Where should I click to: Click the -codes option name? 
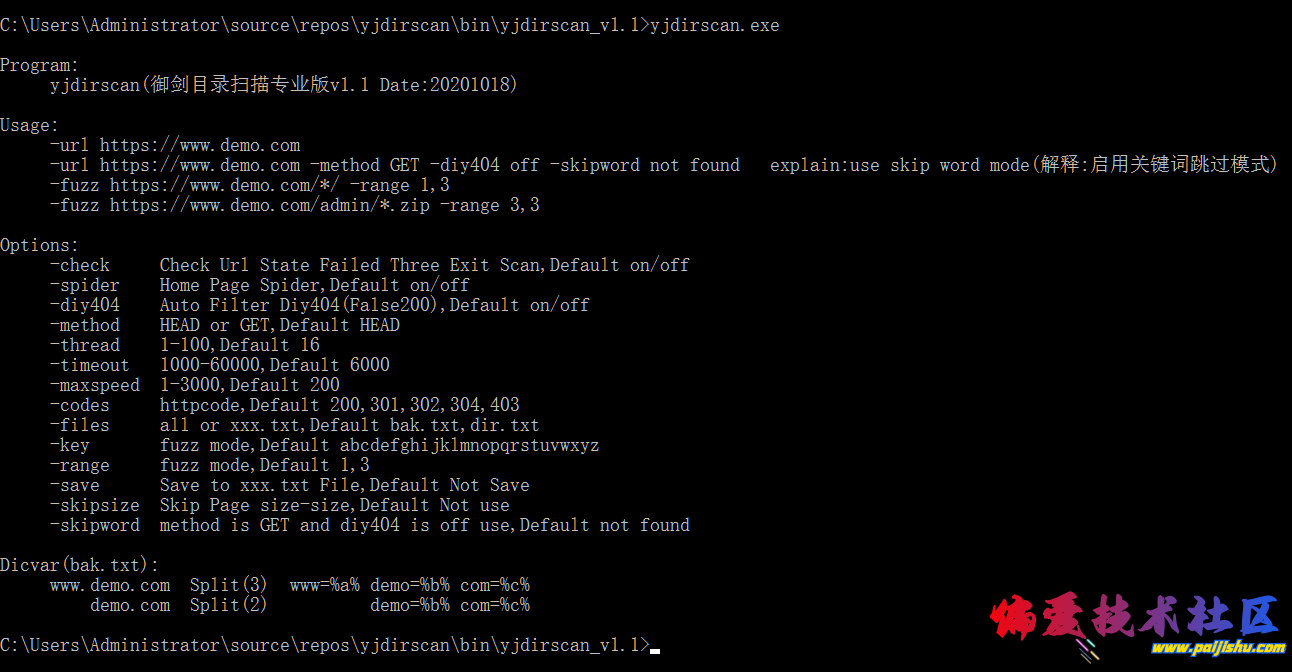pos(80,405)
